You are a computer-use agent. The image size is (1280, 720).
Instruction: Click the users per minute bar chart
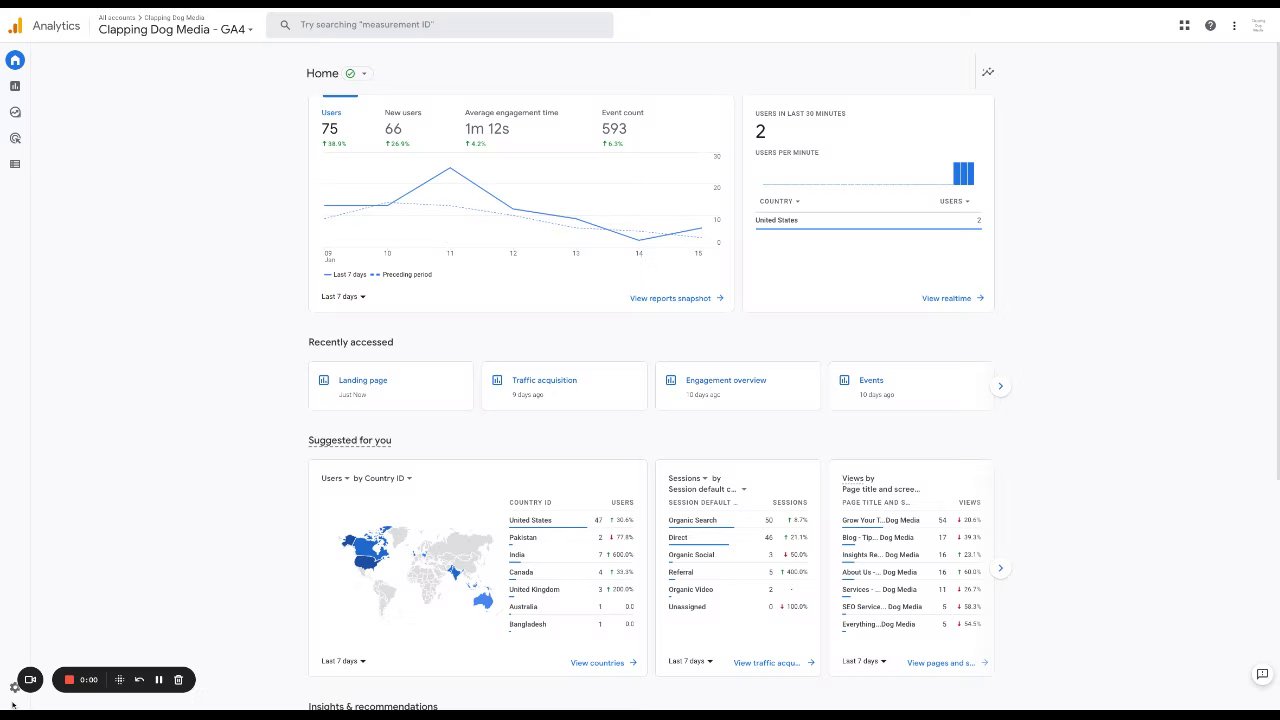pyautogui.click(x=868, y=174)
